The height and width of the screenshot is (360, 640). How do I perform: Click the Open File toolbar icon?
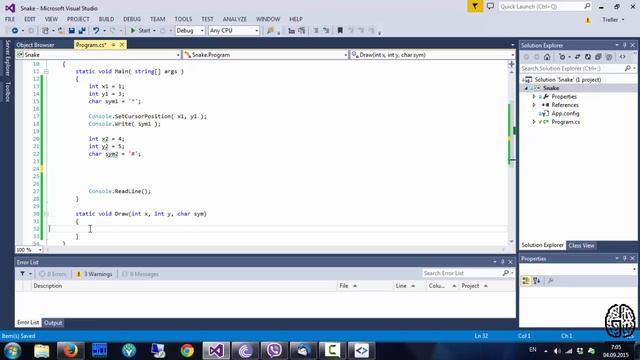[x=61, y=31]
